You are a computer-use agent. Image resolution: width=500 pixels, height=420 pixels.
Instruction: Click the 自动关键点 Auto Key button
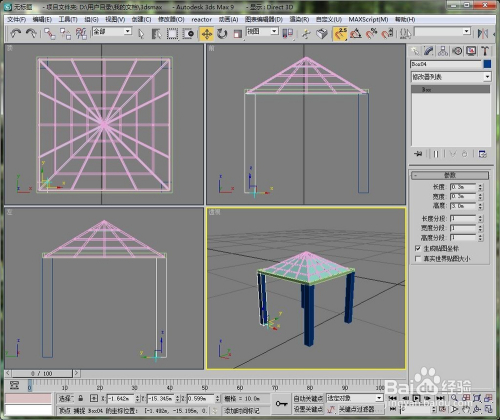[x=308, y=398]
